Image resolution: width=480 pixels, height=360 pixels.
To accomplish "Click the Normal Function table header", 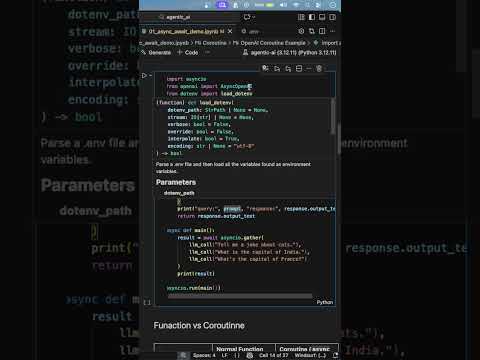I will pyautogui.click(x=240, y=349).
